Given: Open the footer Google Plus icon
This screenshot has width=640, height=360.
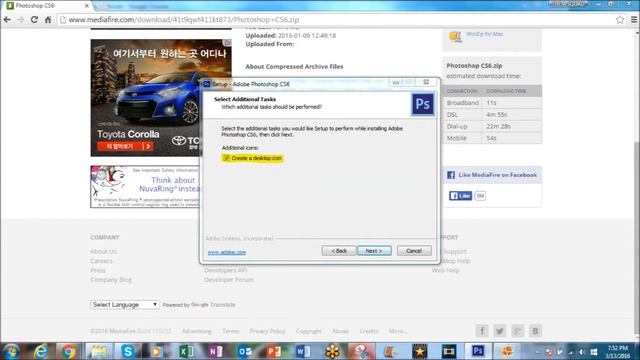Looking at the screenshot, I should point(517,331).
